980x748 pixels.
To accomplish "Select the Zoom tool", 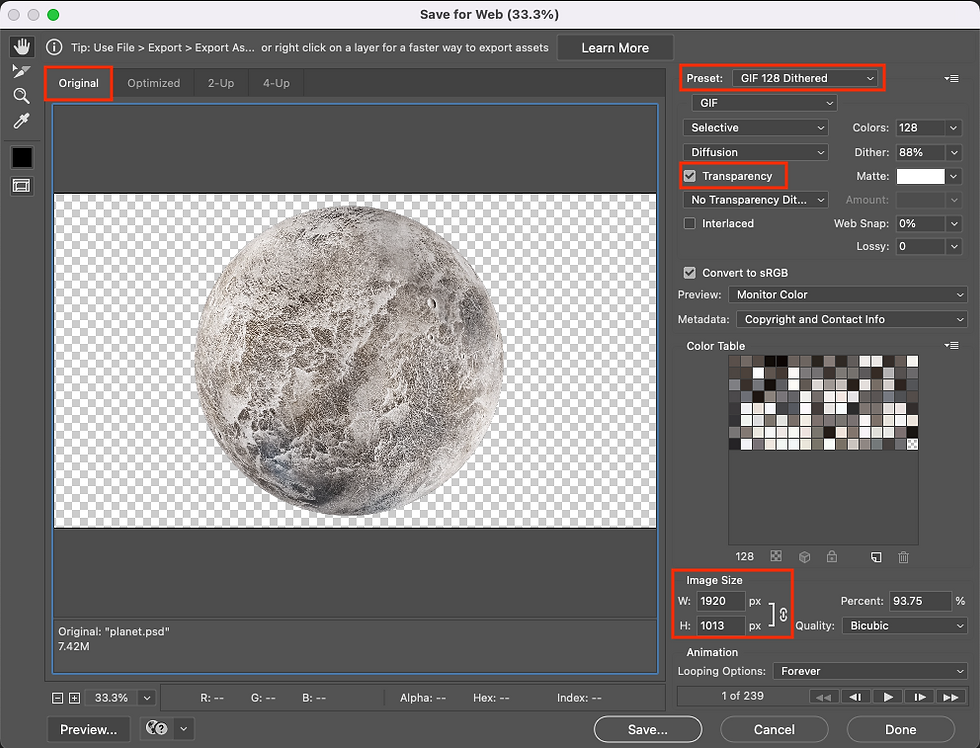I will (x=22, y=96).
